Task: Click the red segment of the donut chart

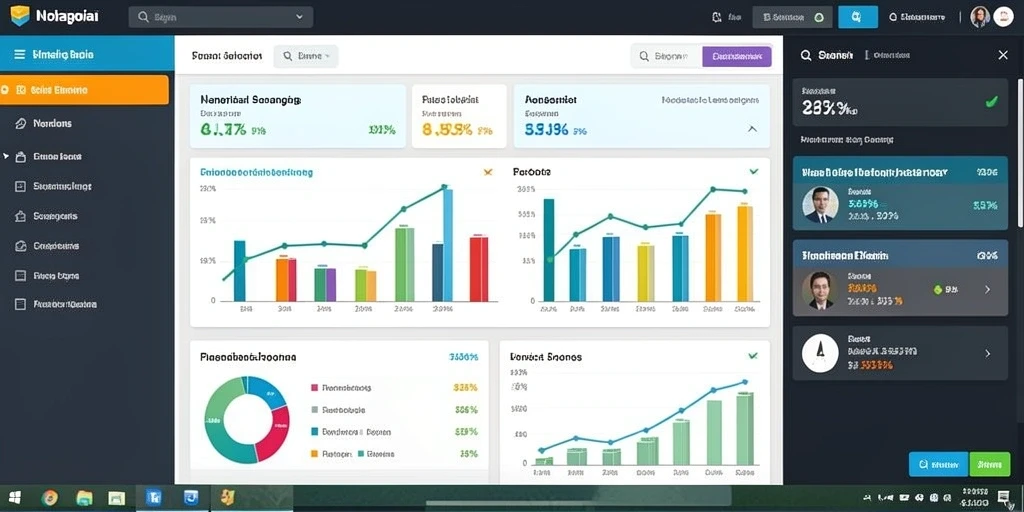Action: (276, 429)
